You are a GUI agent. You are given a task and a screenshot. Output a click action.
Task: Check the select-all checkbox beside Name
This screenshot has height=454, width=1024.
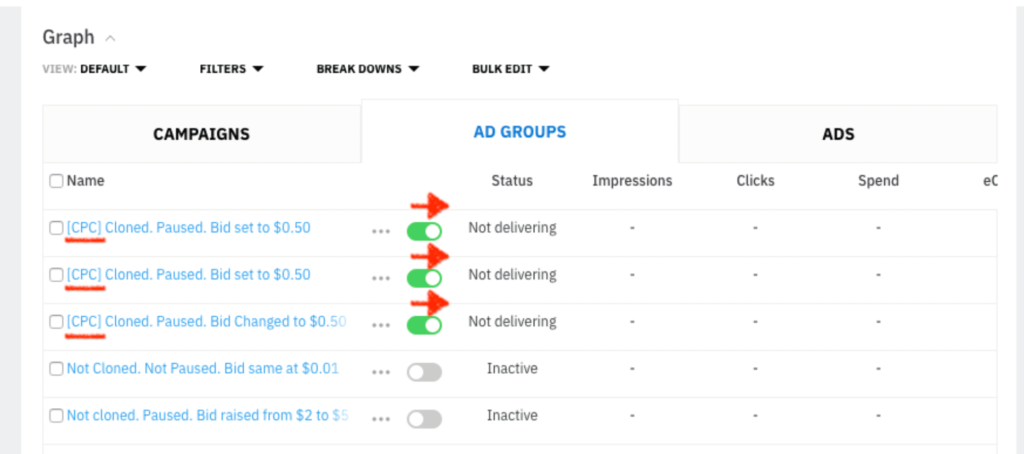(57, 181)
